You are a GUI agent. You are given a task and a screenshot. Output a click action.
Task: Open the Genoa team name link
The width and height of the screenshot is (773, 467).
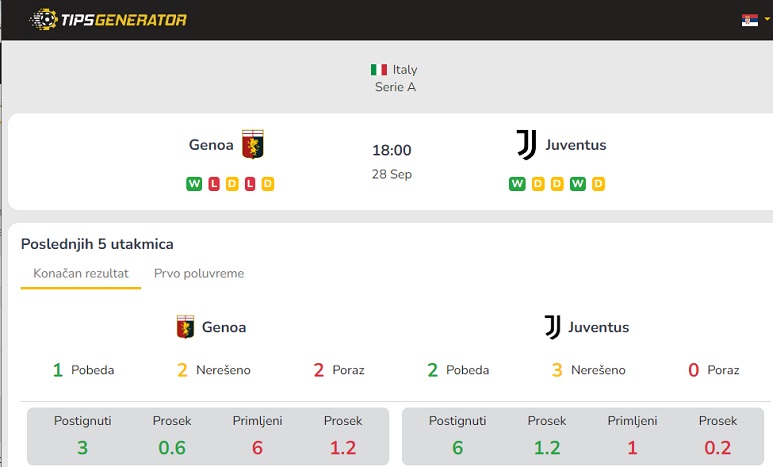pos(211,144)
